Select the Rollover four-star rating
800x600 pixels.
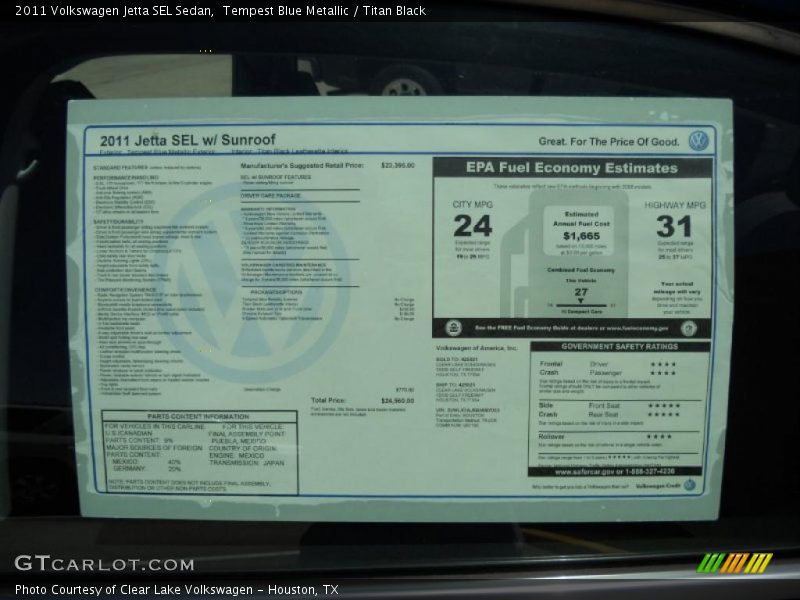(658, 436)
